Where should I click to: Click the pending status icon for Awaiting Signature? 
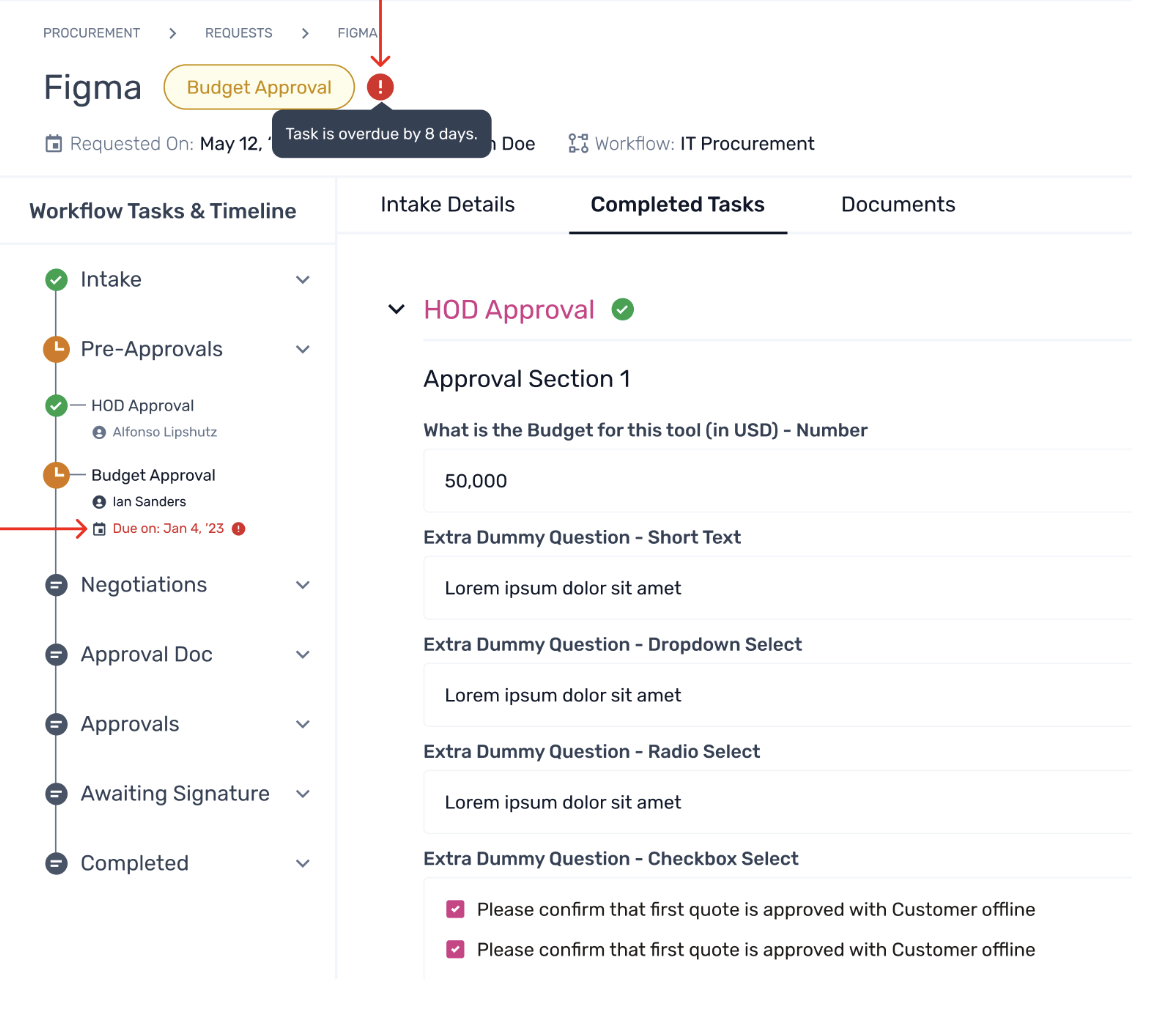56,794
